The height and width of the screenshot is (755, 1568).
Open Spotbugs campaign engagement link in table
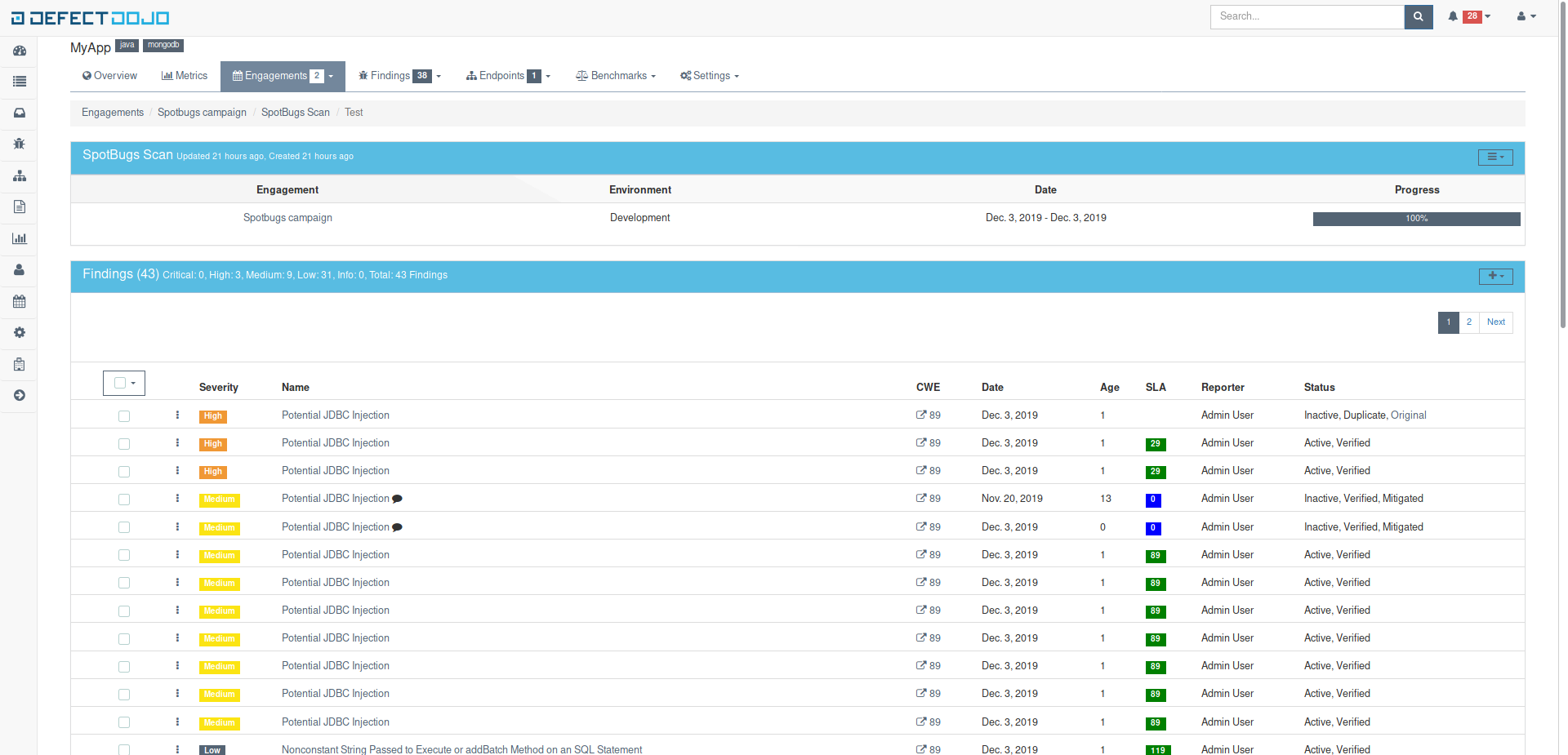coord(287,218)
